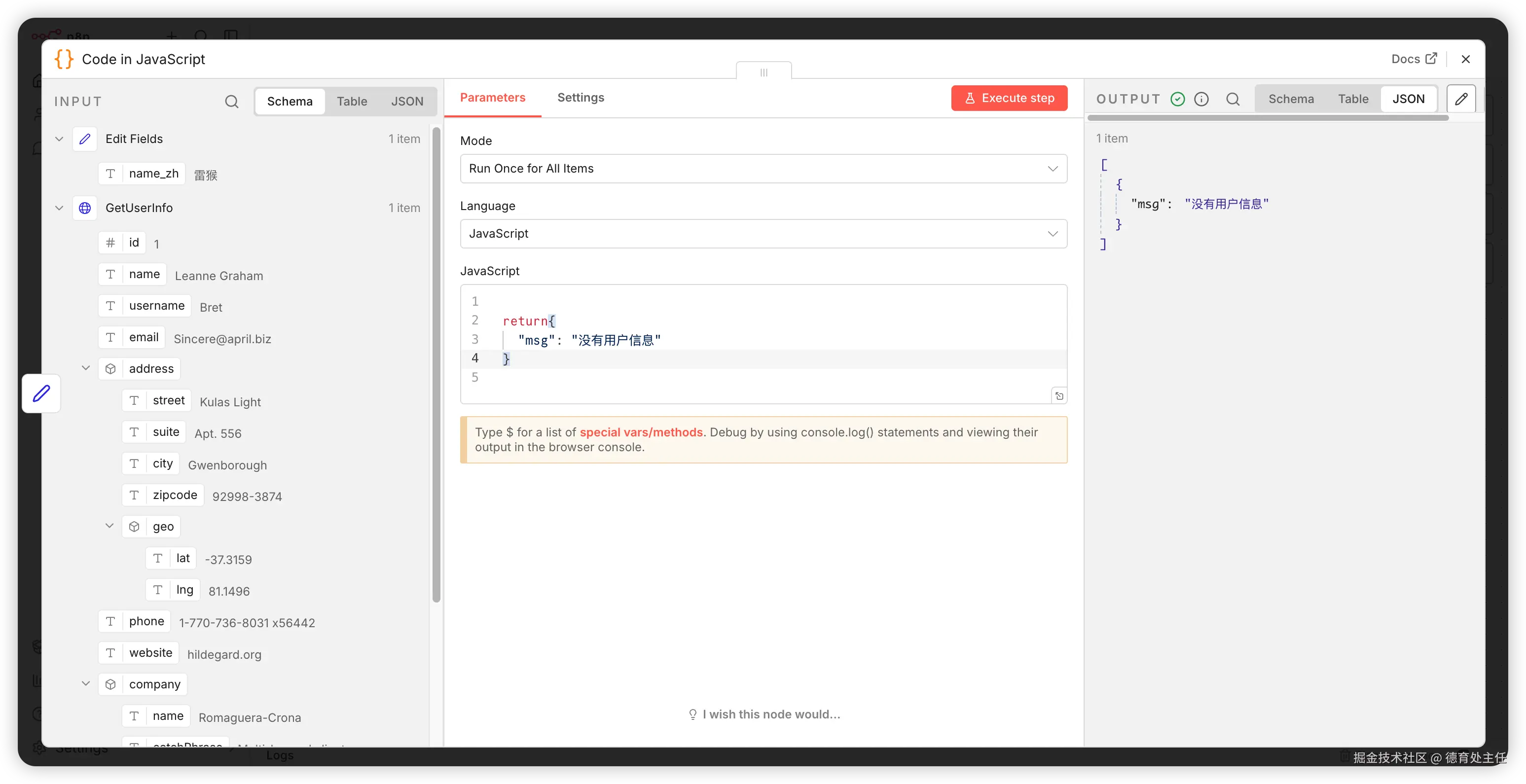Open the Settings tab
The image size is (1526, 784).
581,98
